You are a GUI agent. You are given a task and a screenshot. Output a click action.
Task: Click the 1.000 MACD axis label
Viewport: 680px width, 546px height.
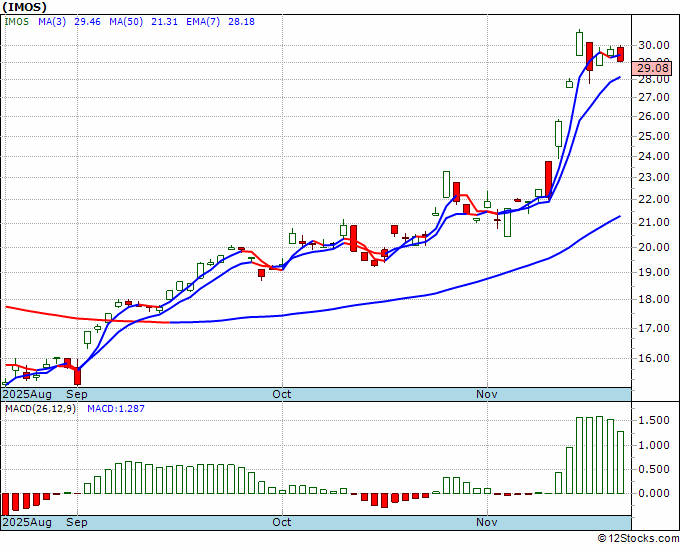(653, 445)
